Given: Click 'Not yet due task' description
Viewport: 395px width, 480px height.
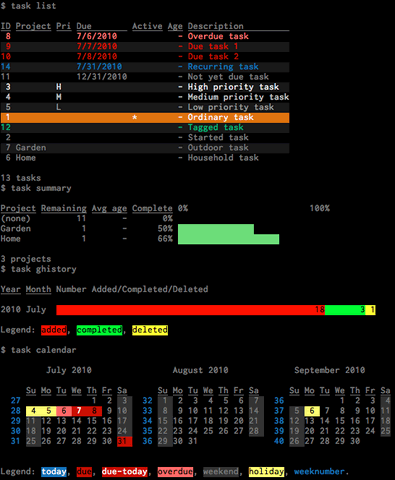Looking at the screenshot, I should (x=228, y=77).
